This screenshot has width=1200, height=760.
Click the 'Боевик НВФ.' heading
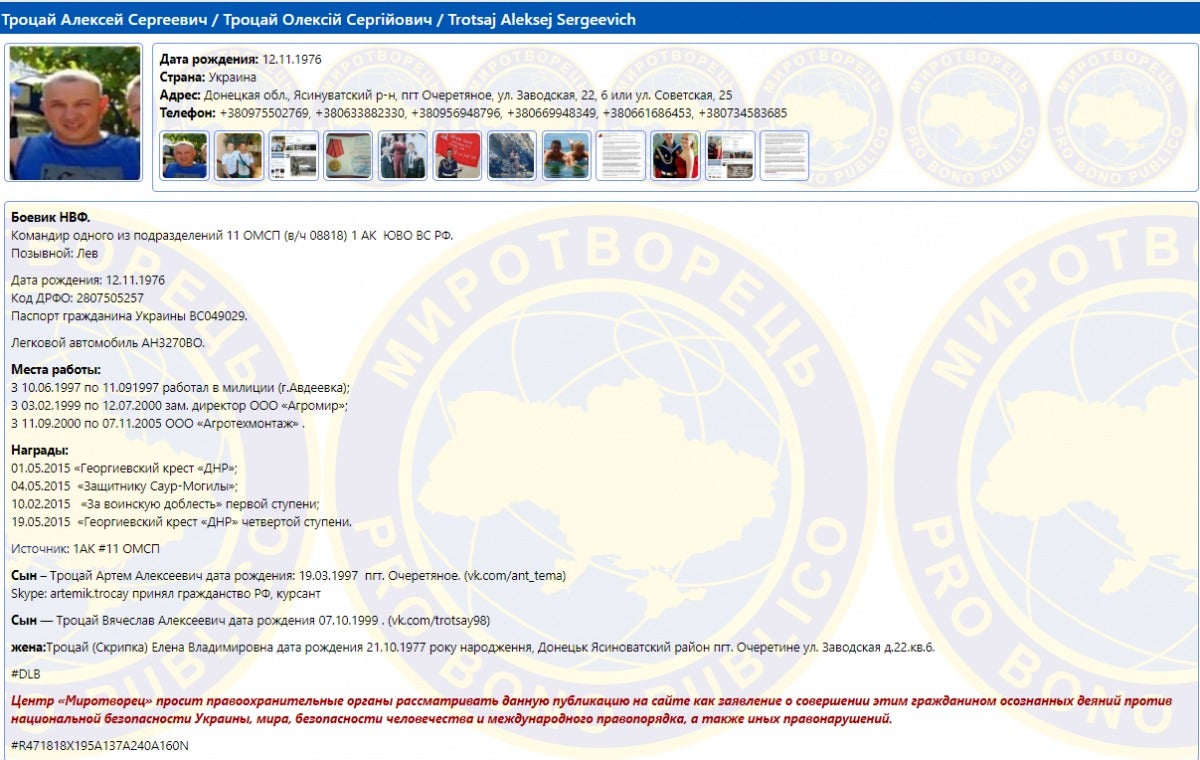click(50, 218)
